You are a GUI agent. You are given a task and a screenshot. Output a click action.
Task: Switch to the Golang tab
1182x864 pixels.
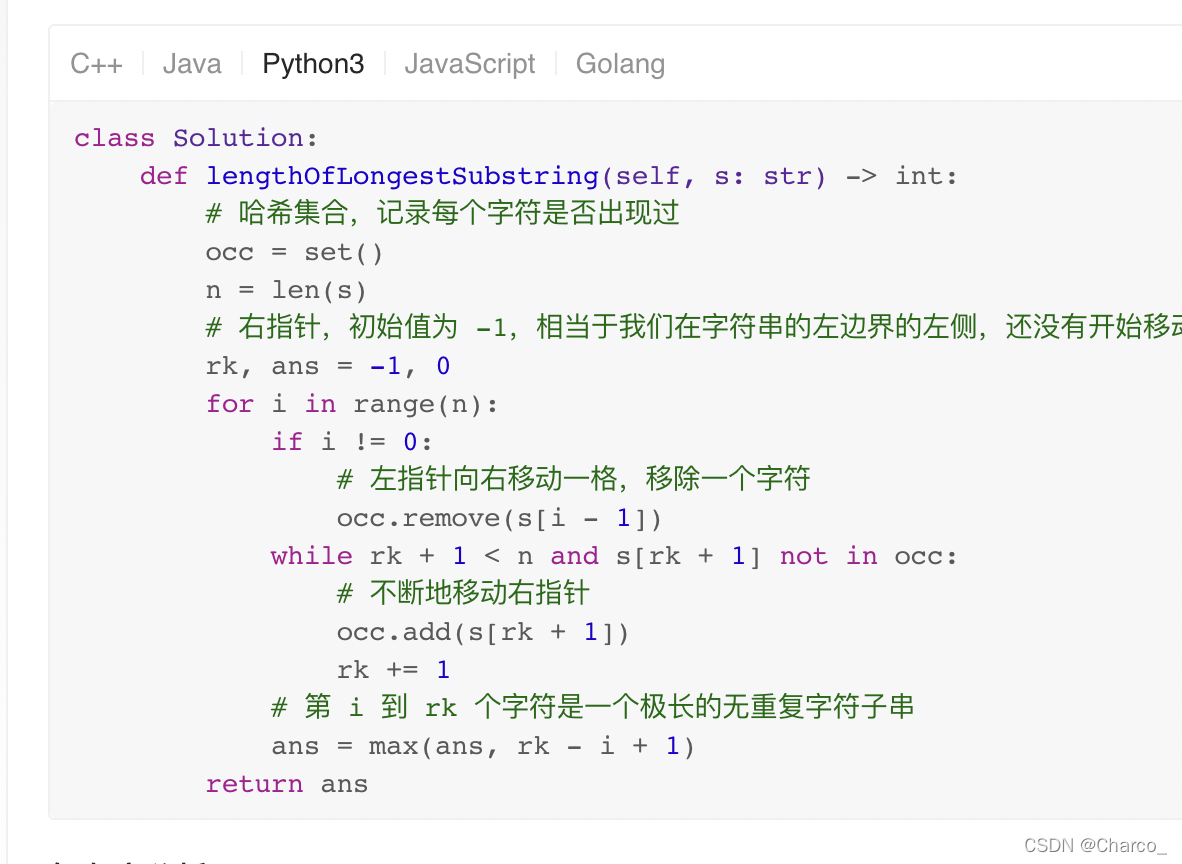point(620,63)
